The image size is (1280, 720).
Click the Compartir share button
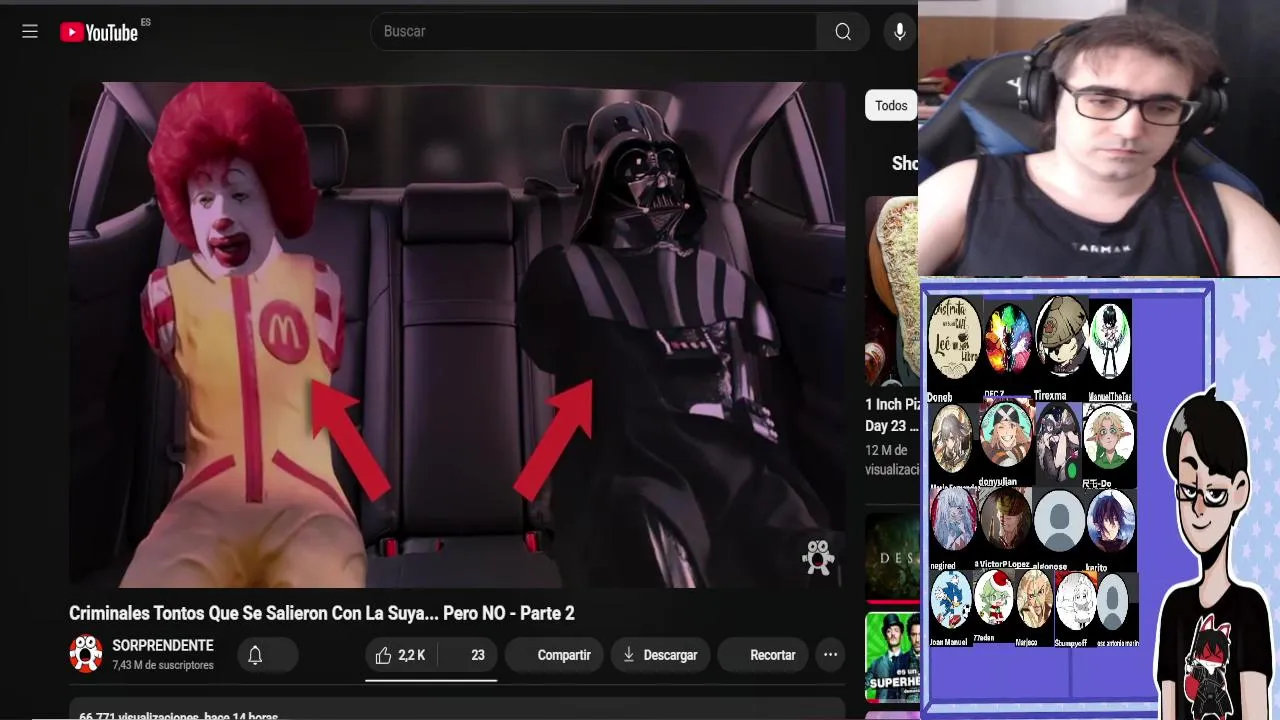click(x=554, y=655)
